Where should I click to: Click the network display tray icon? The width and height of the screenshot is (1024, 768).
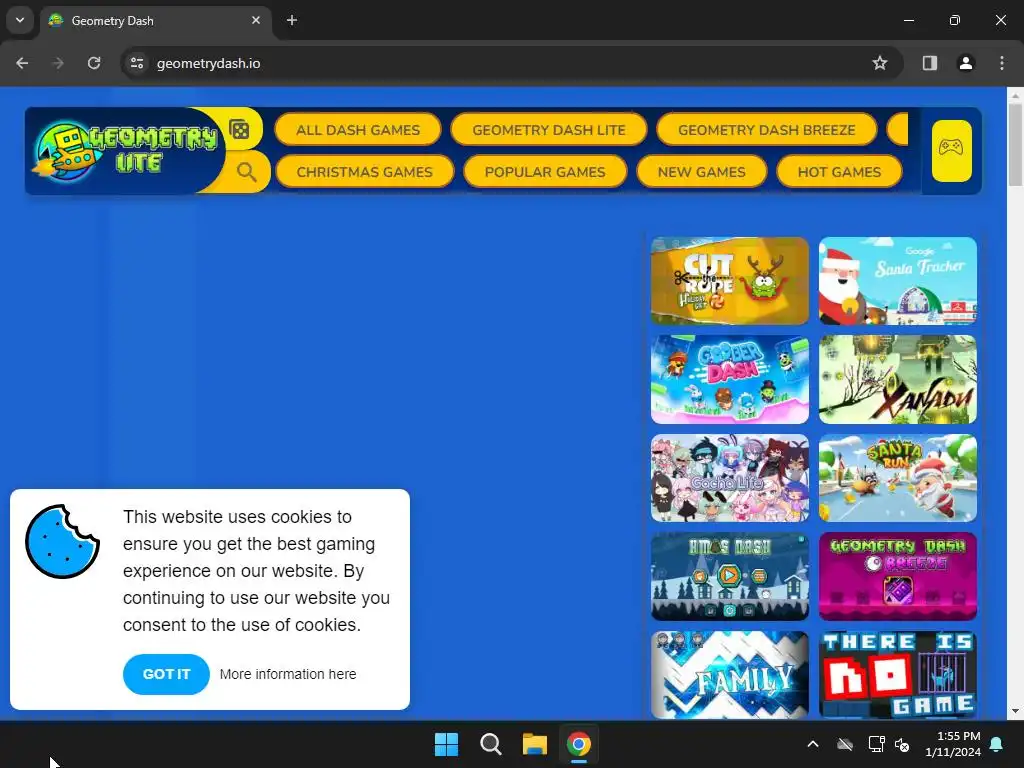(x=876, y=744)
